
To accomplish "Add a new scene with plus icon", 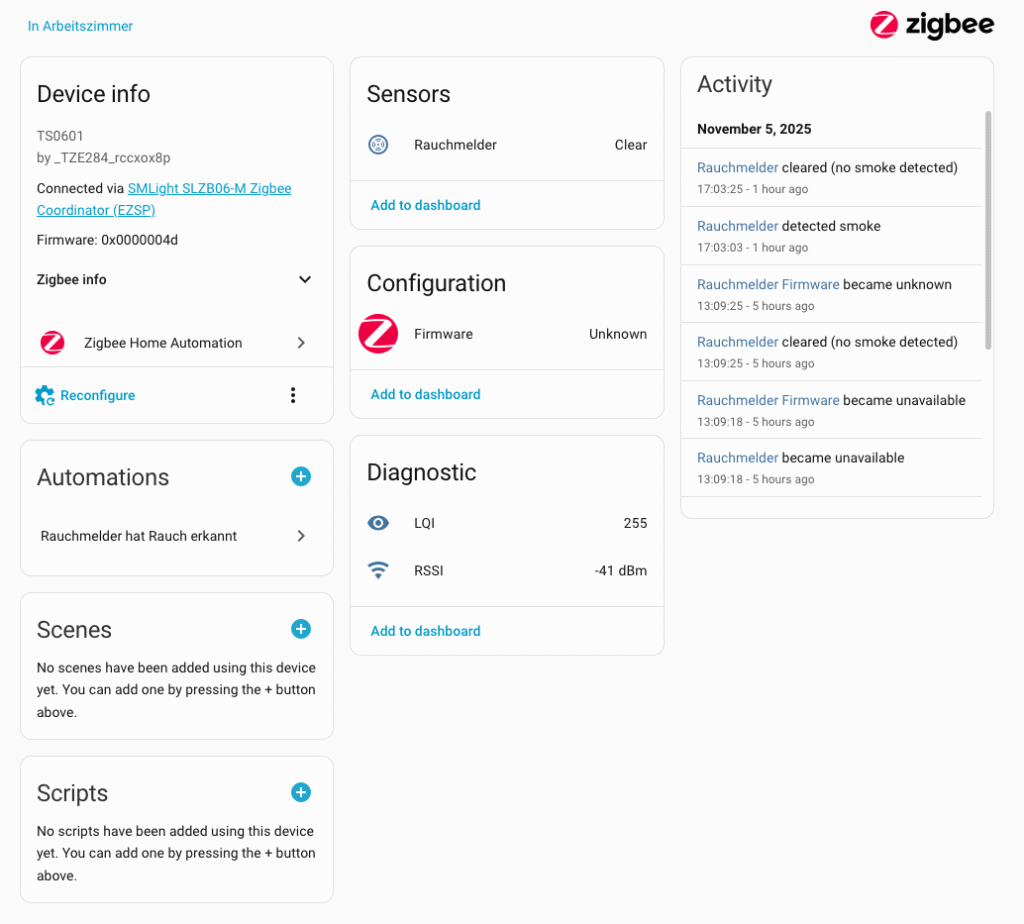I will pyautogui.click(x=301, y=629).
